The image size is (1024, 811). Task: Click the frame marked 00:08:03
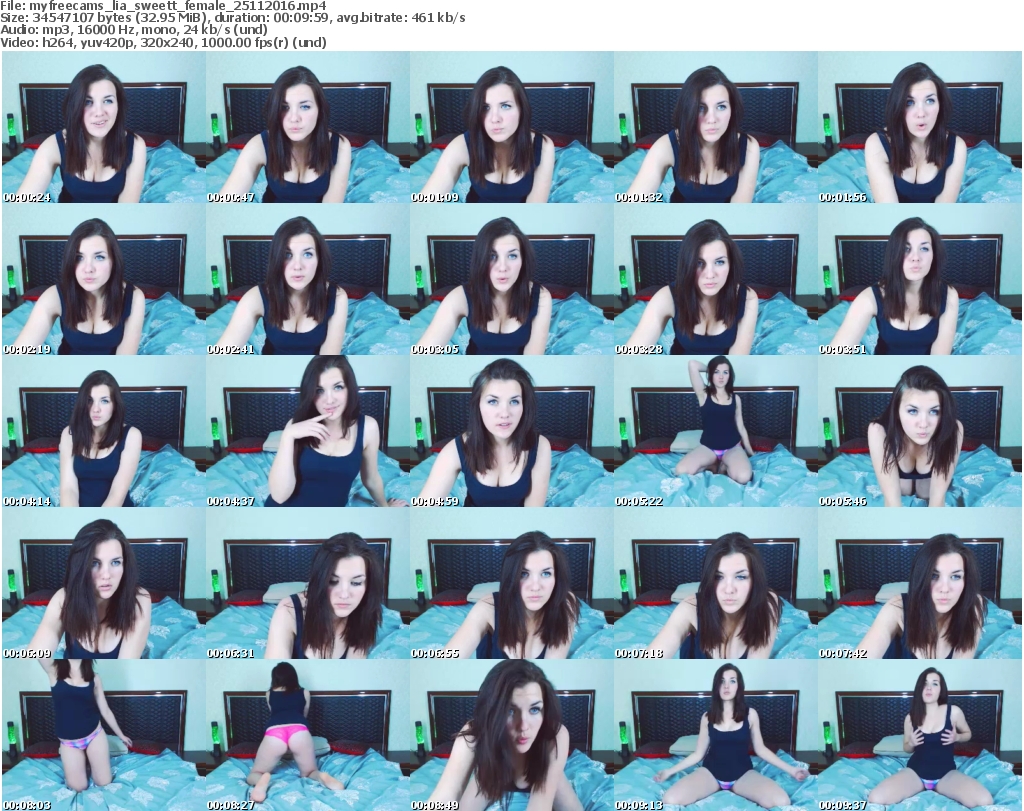pos(103,736)
